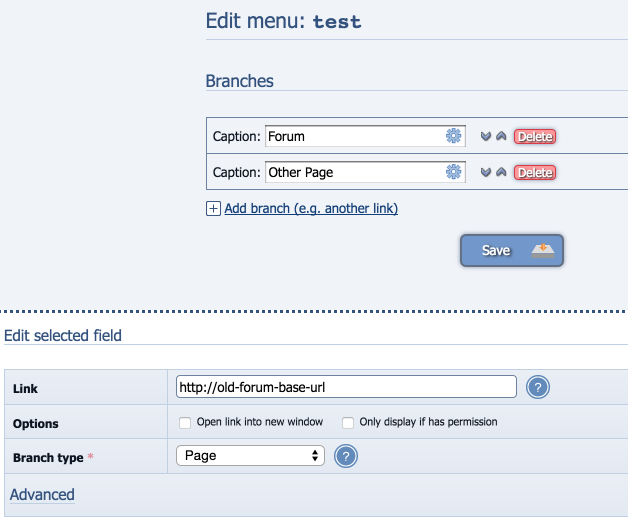The image size is (628, 526).
Task: Move the Forum branch down
Action: click(x=486, y=136)
